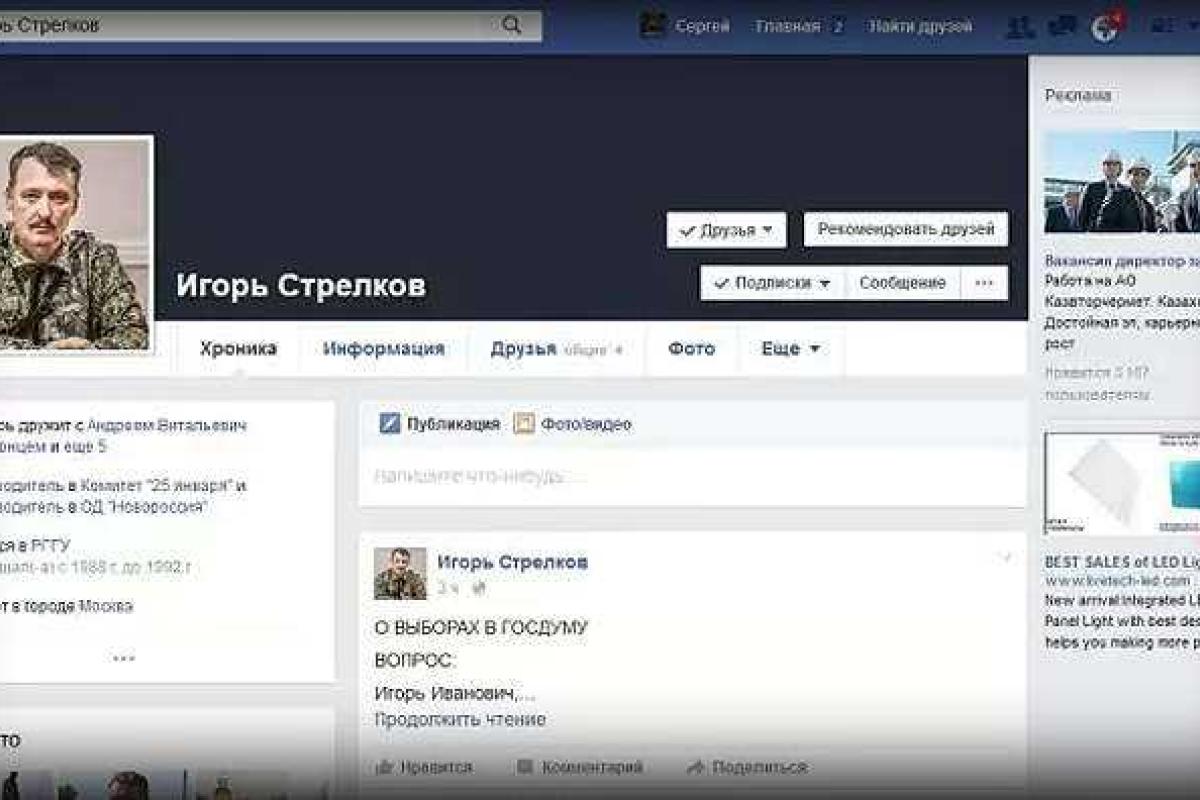Like the post via Нравится
This screenshot has height=800, width=1200.
[424, 767]
